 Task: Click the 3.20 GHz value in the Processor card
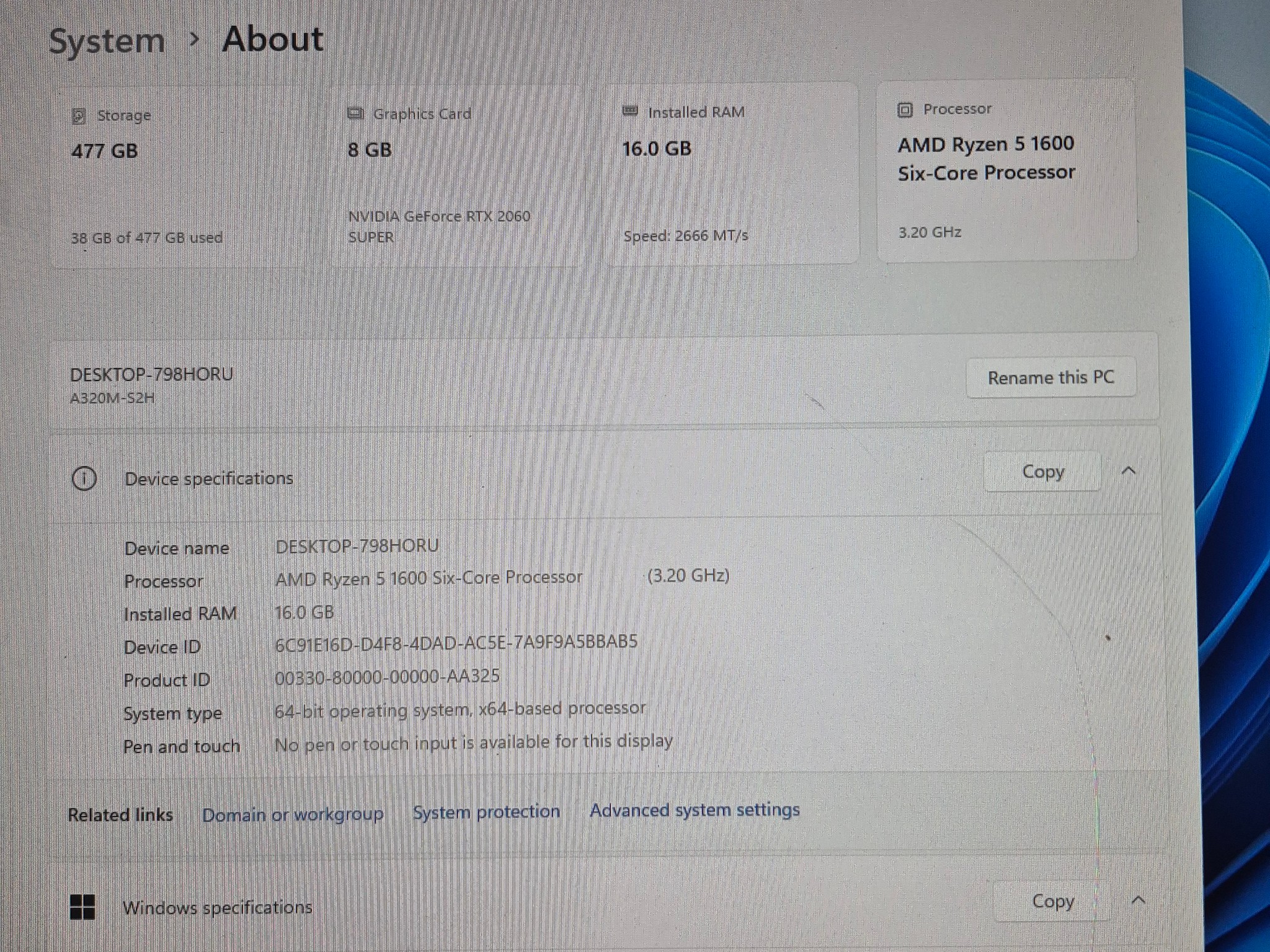pos(930,232)
